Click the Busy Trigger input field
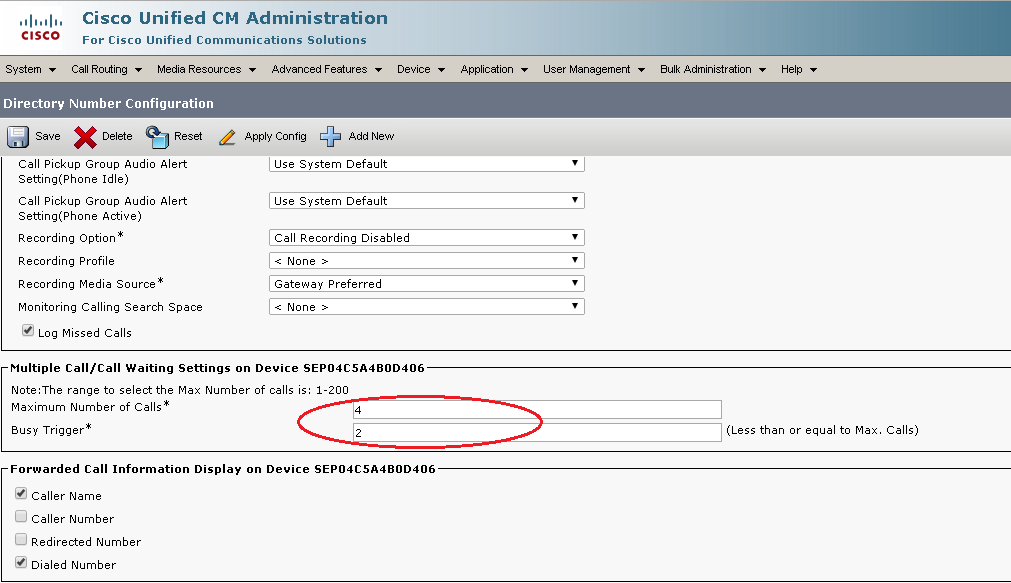1011x583 pixels. tap(537, 432)
